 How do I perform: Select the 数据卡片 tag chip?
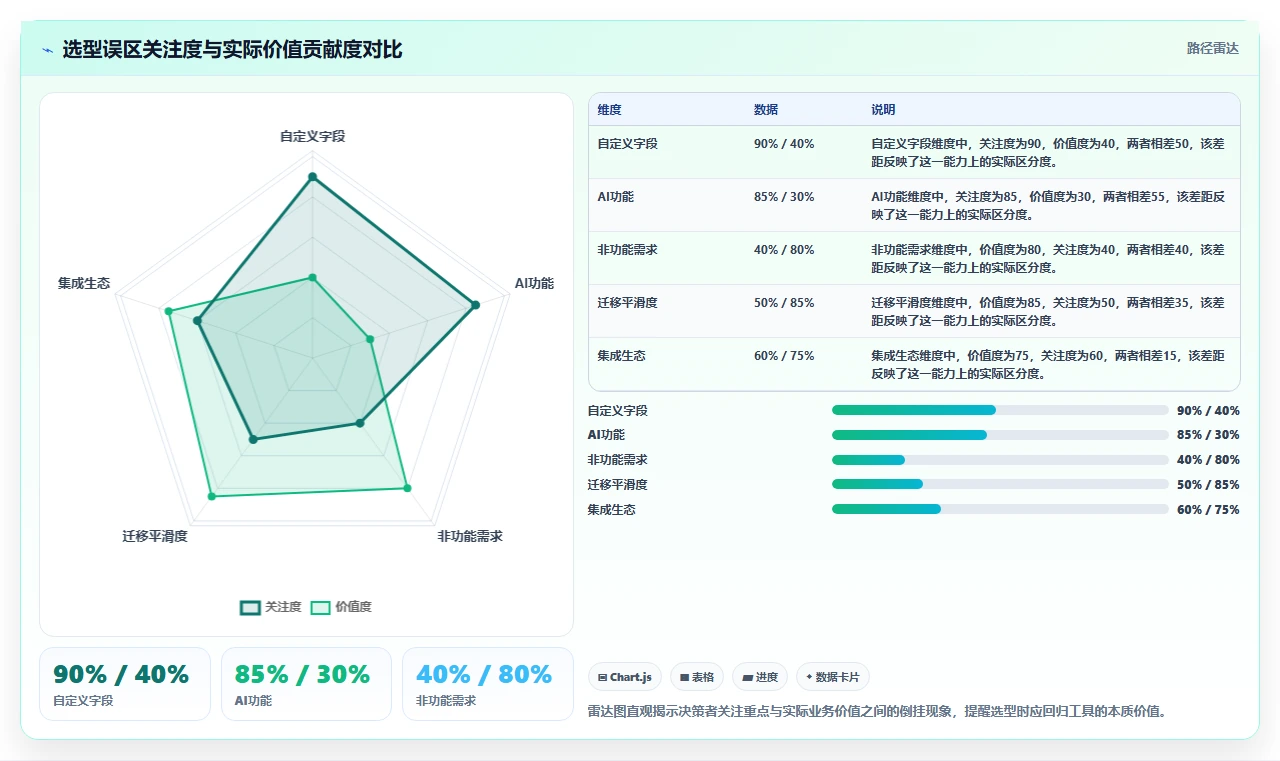point(833,677)
